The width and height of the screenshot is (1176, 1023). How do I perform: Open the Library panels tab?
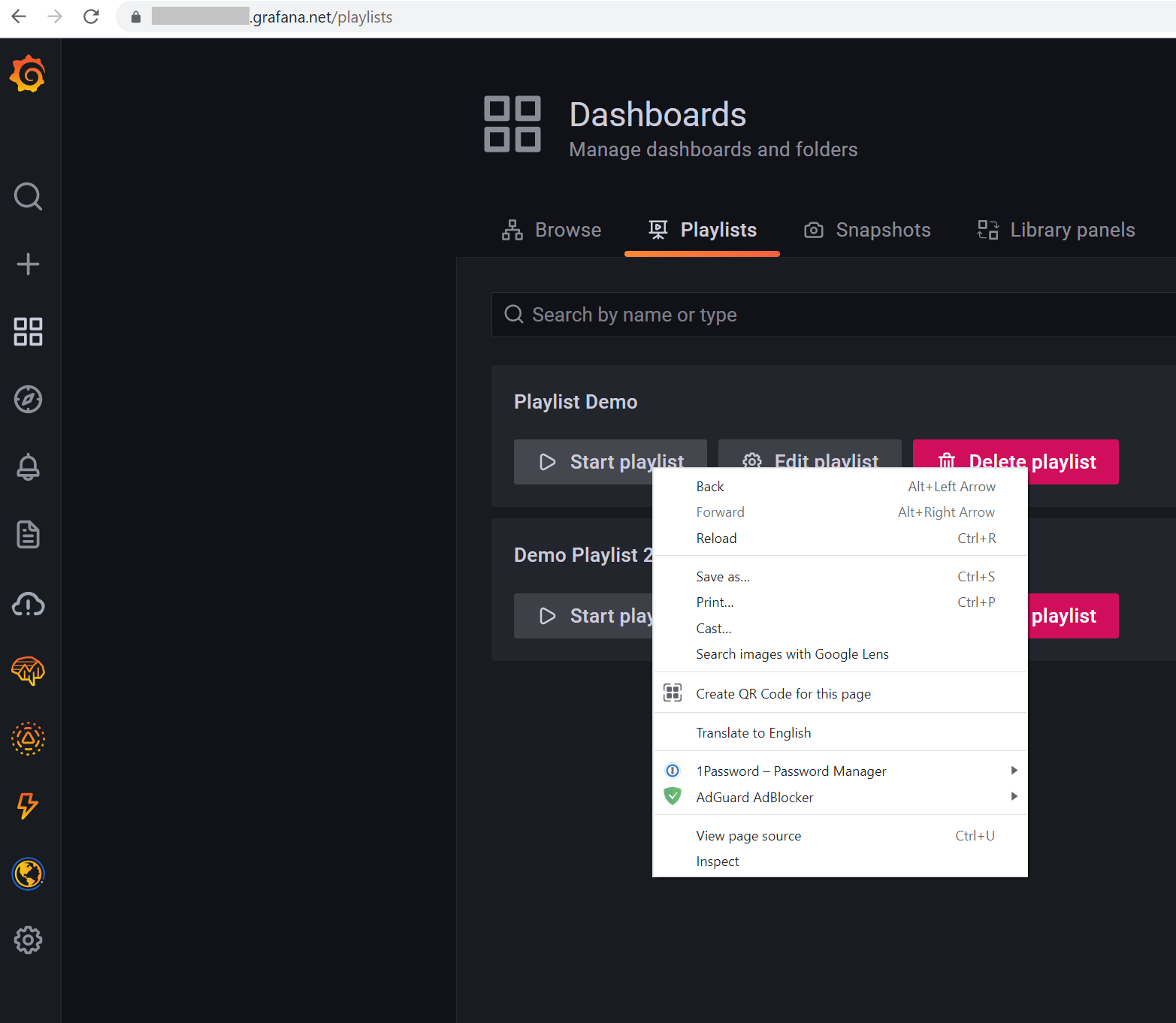(1055, 230)
